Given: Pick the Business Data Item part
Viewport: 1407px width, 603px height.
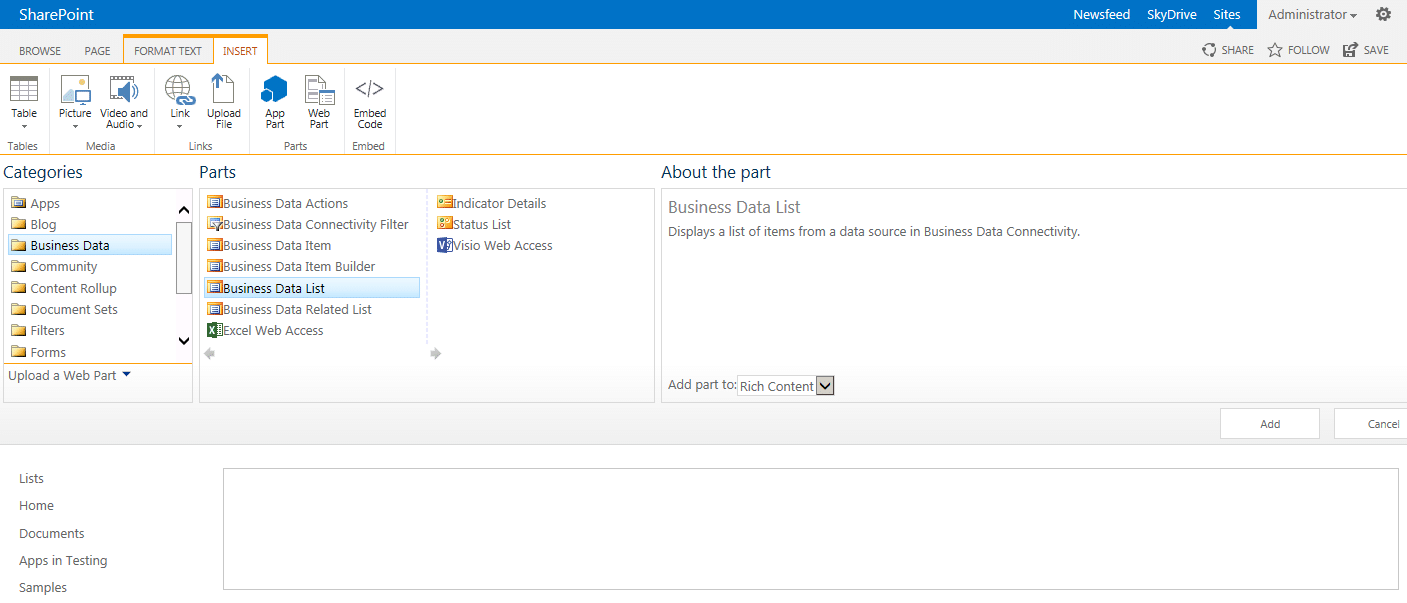Looking at the screenshot, I should [x=269, y=245].
